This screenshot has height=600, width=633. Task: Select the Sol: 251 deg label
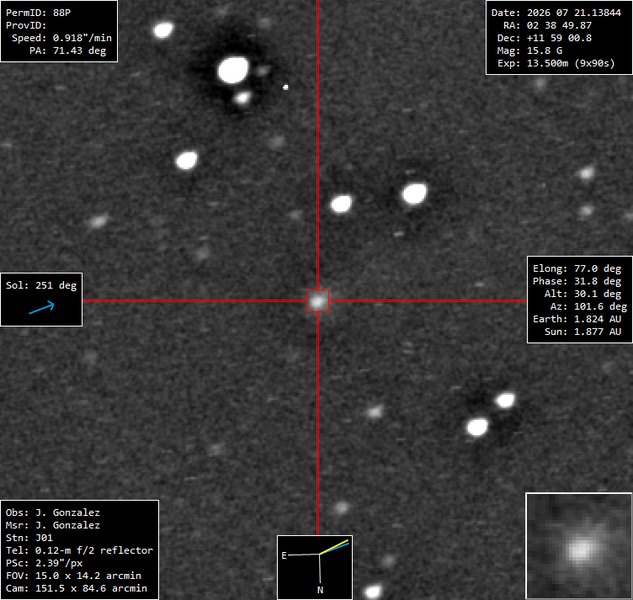coord(41,285)
